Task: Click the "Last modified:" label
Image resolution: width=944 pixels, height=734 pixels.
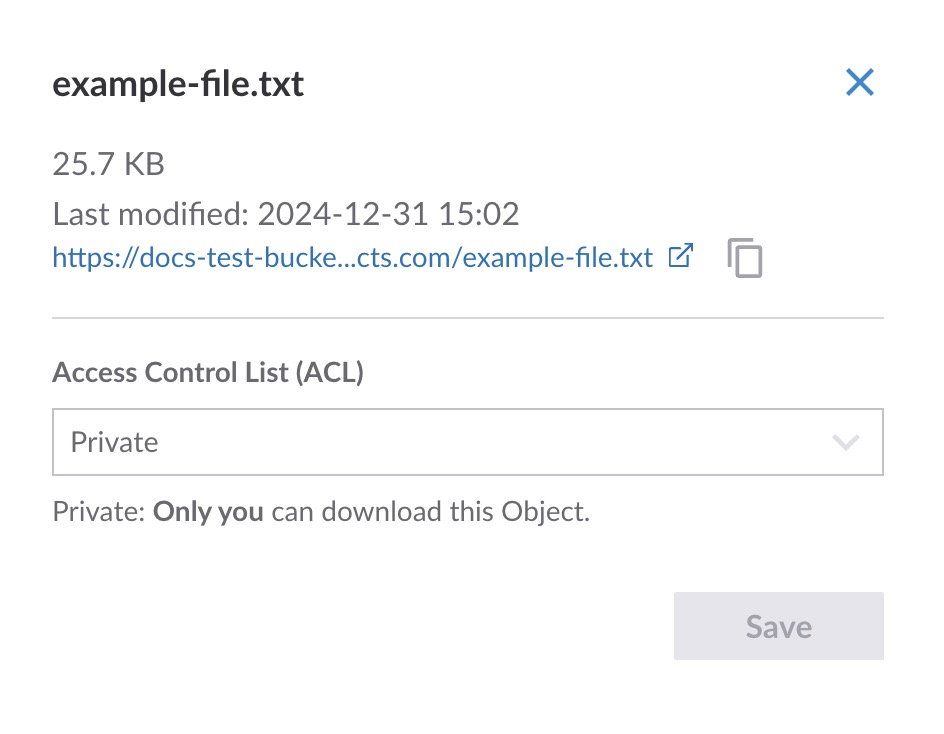Action: (151, 214)
